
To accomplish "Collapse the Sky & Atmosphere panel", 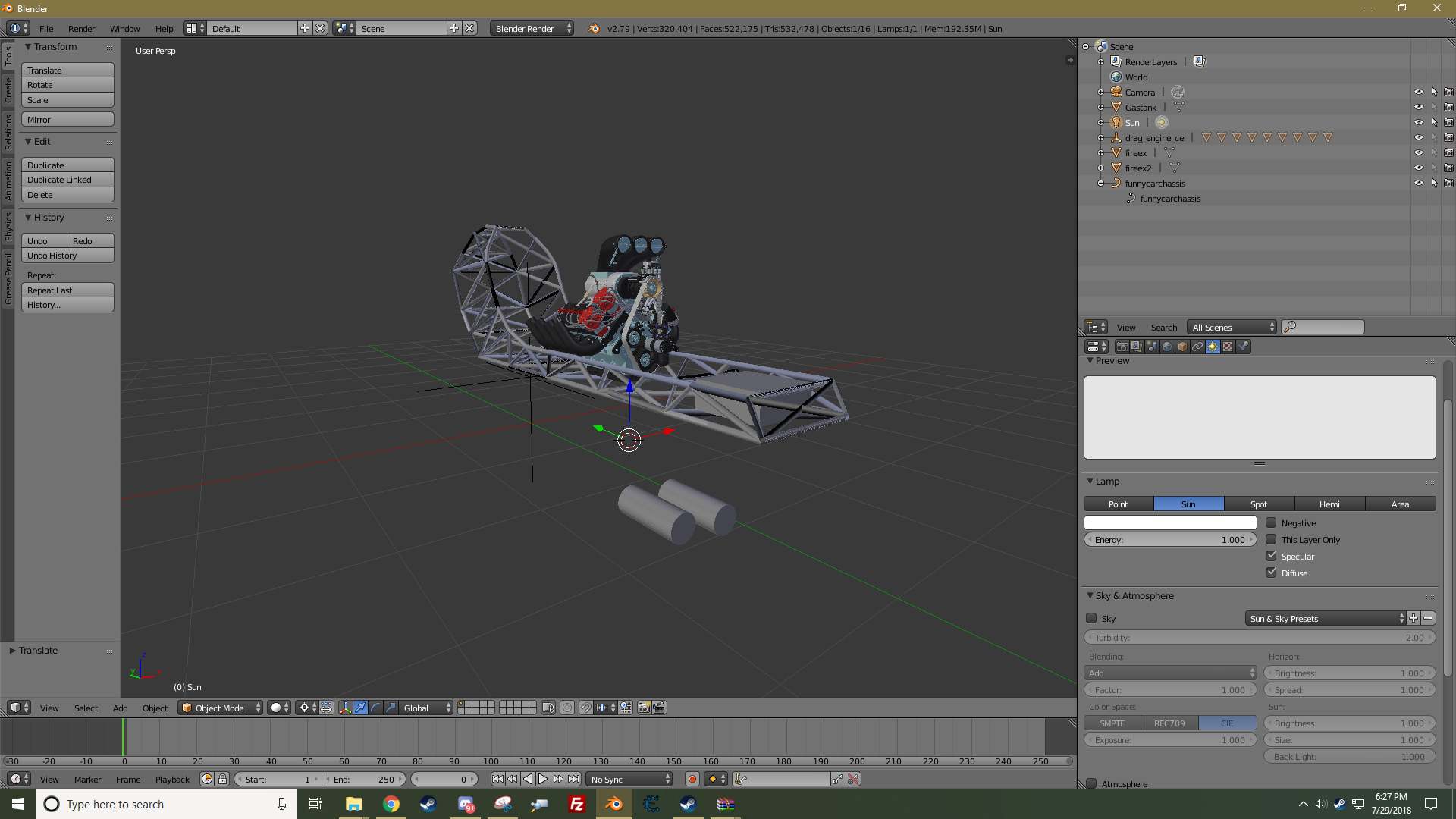I will [1090, 595].
